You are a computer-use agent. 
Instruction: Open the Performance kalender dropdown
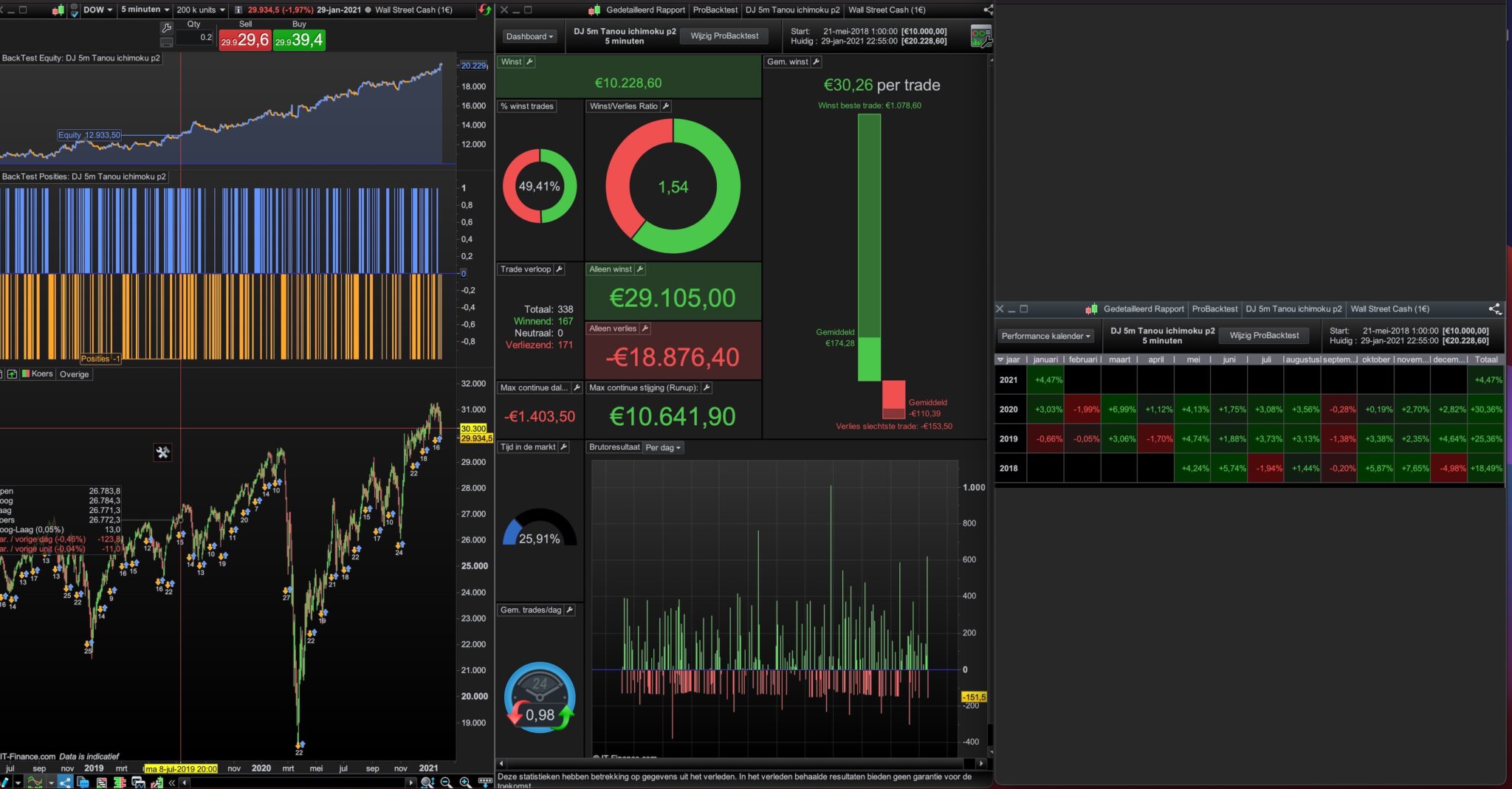pyautogui.click(x=1045, y=336)
